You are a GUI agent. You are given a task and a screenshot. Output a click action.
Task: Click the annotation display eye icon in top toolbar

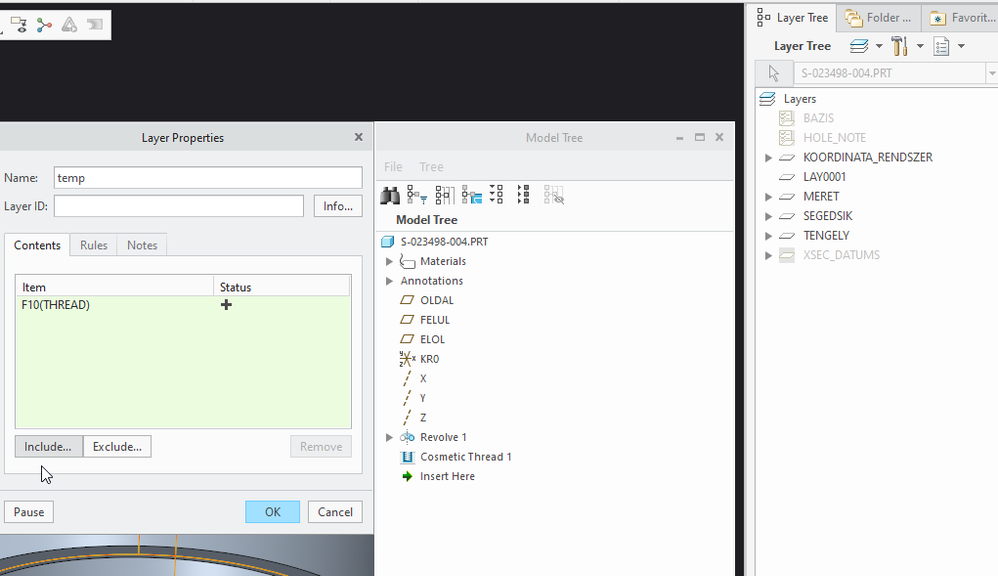[19, 25]
